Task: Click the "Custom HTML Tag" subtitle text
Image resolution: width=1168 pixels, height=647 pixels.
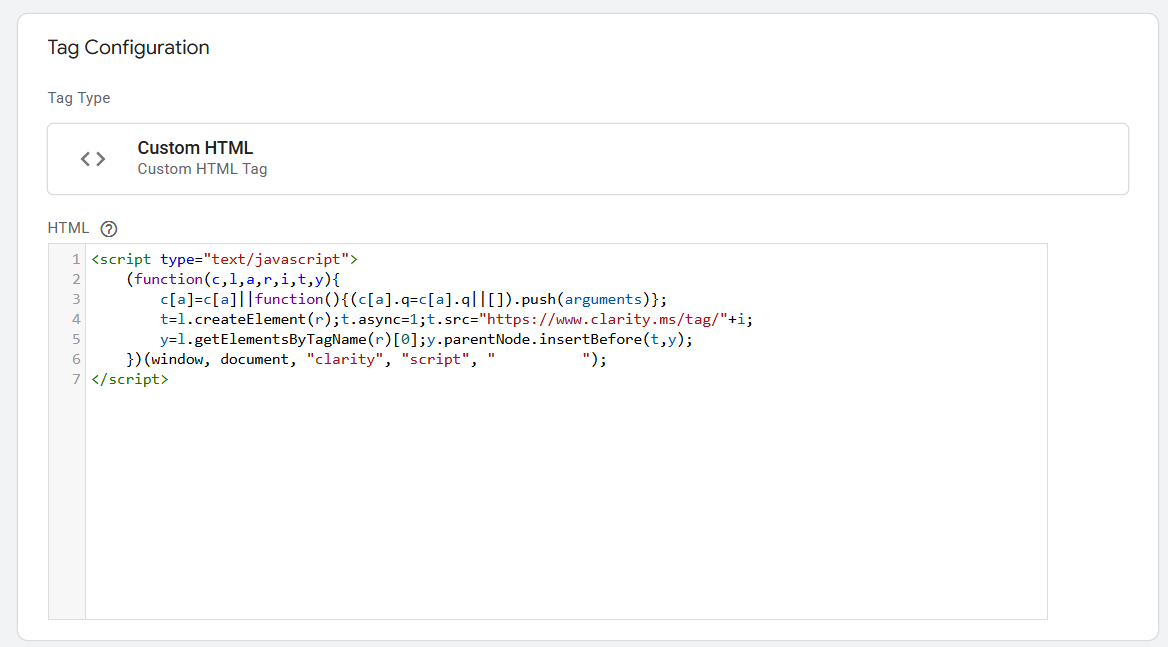Action: click(x=202, y=169)
